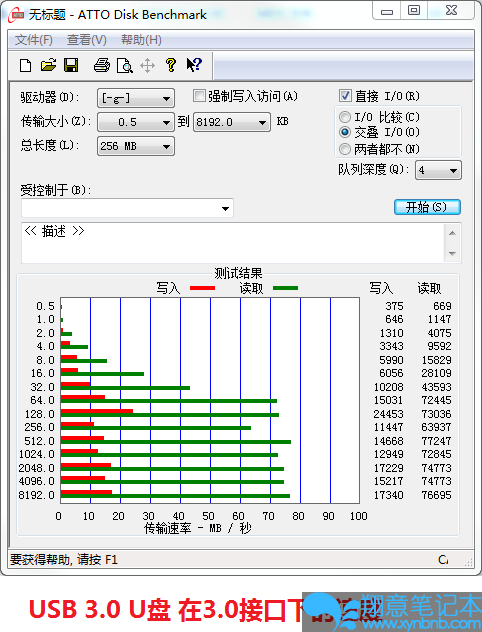
Task: Maximize the ATTO Disk Benchmark window
Action: 414,11
